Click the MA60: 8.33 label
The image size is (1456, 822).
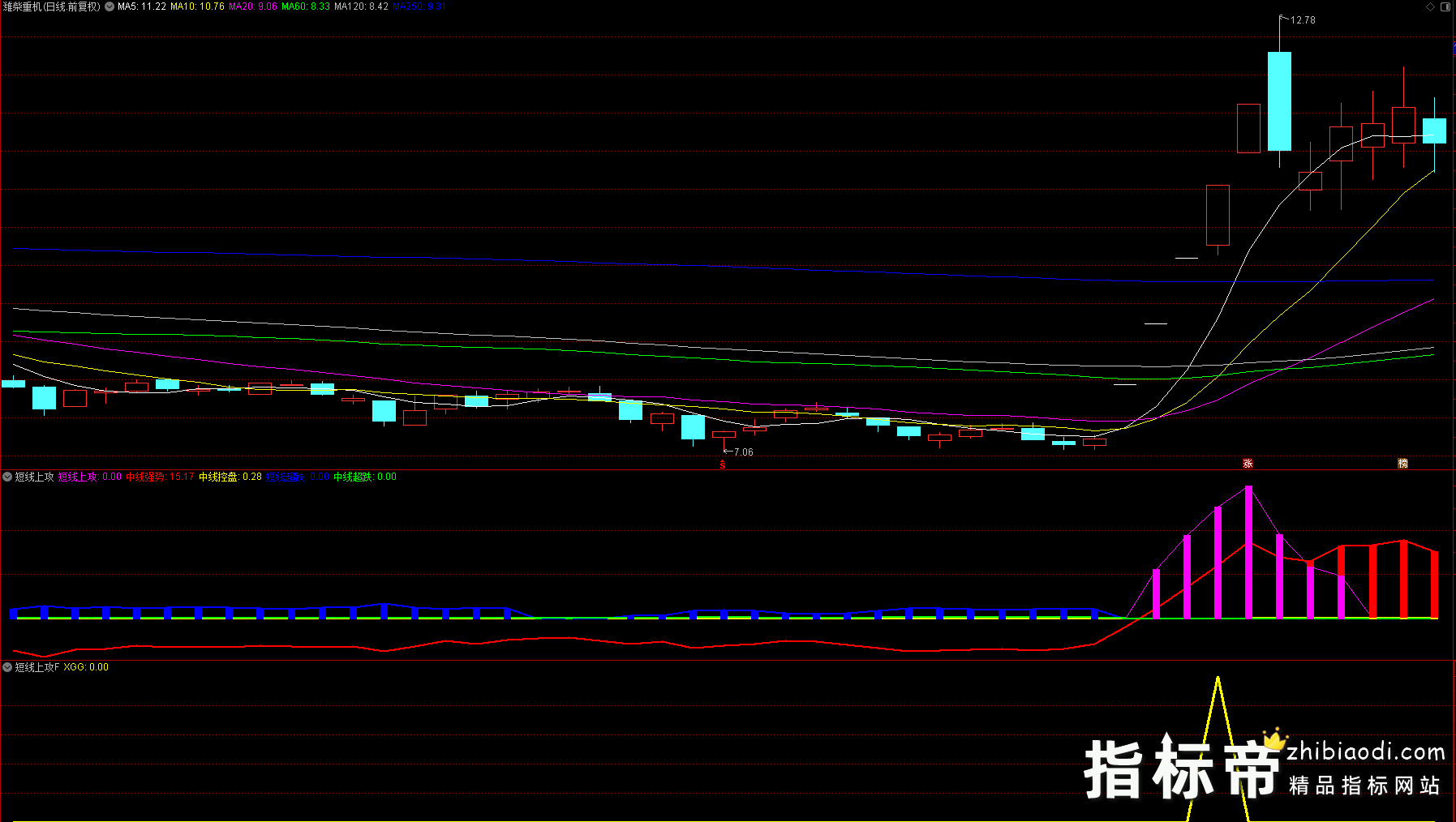(x=306, y=6)
